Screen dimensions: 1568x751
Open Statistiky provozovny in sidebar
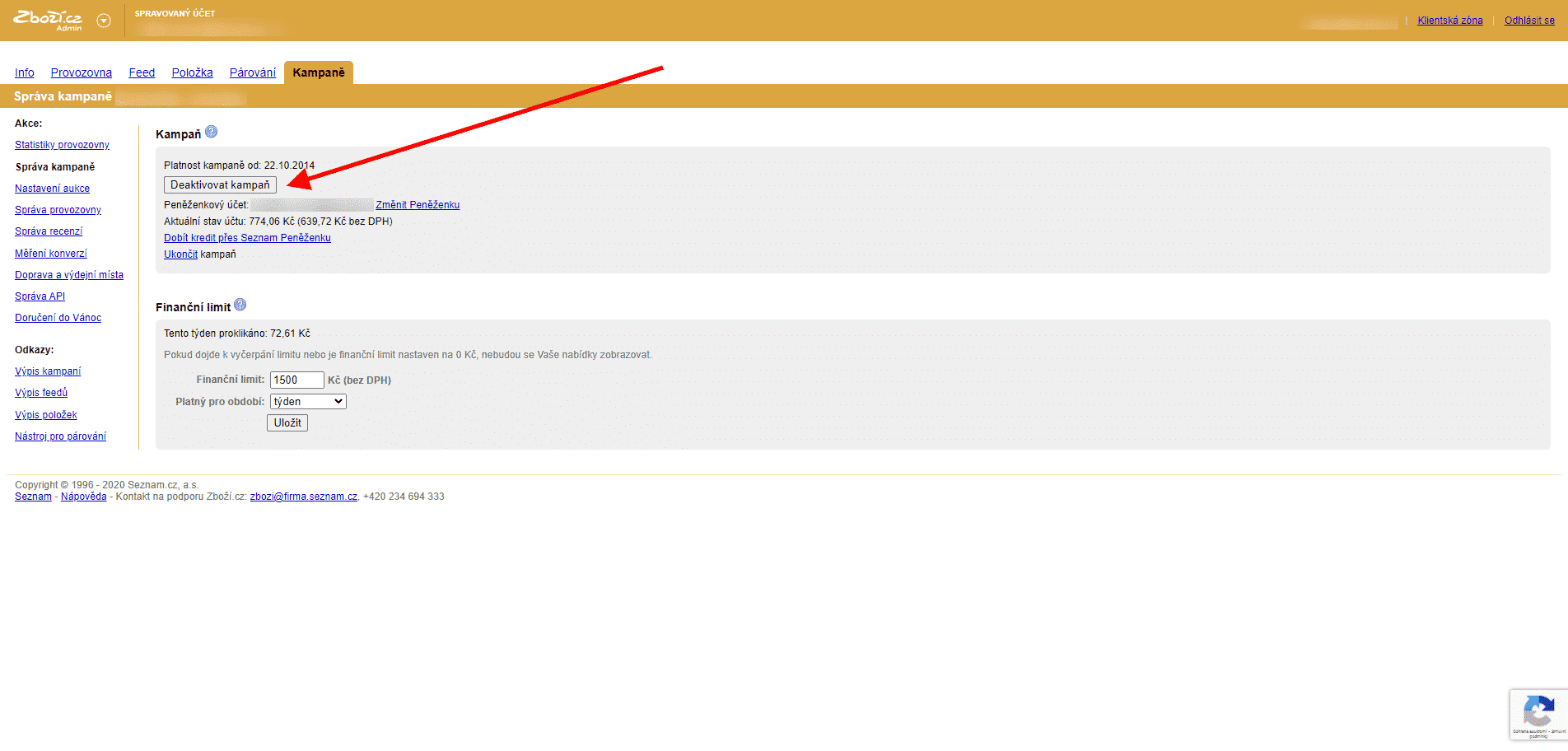pyautogui.click(x=62, y=145)
